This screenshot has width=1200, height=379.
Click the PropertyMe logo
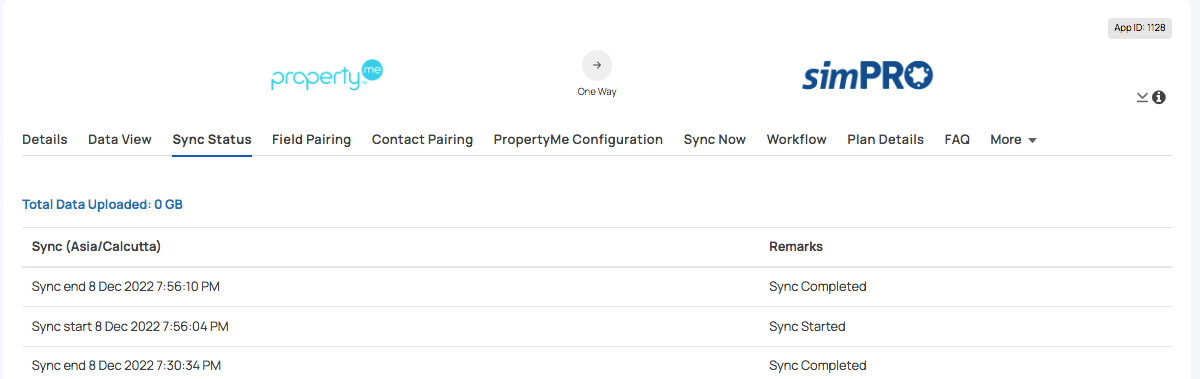[x=327, y=76]
